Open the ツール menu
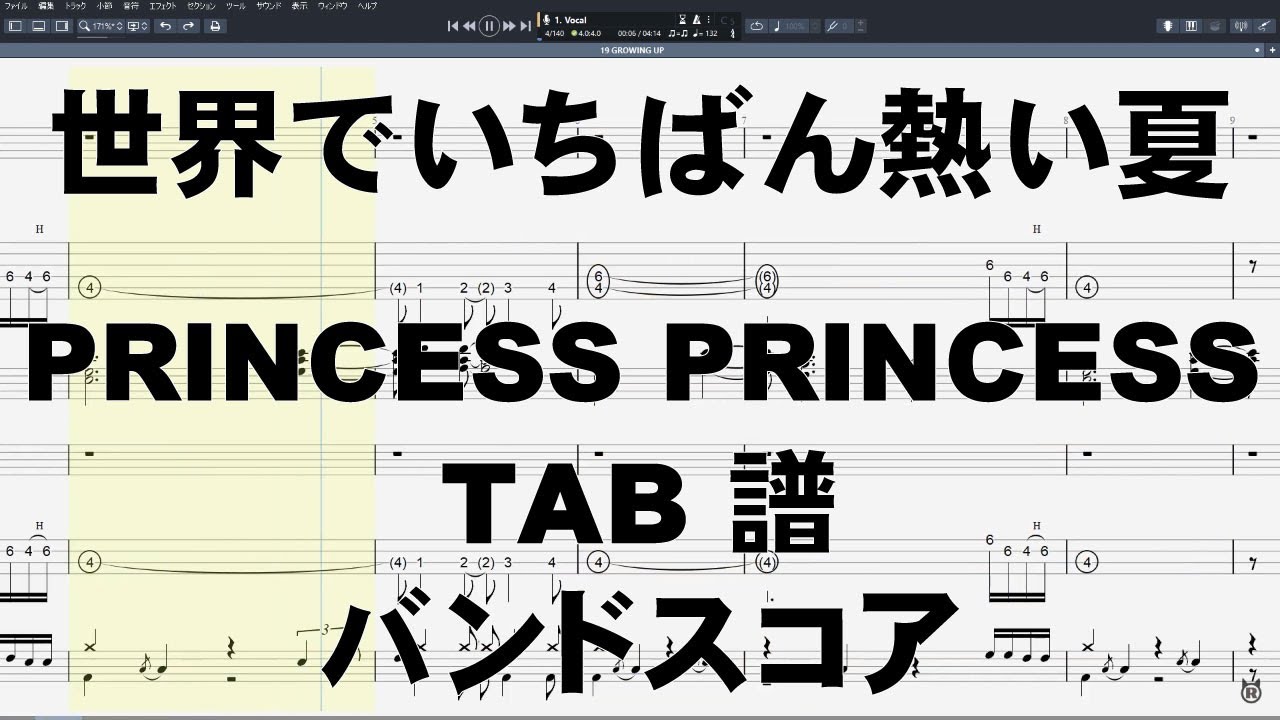This screenshot has height=720, width=1280. [236, 6]
